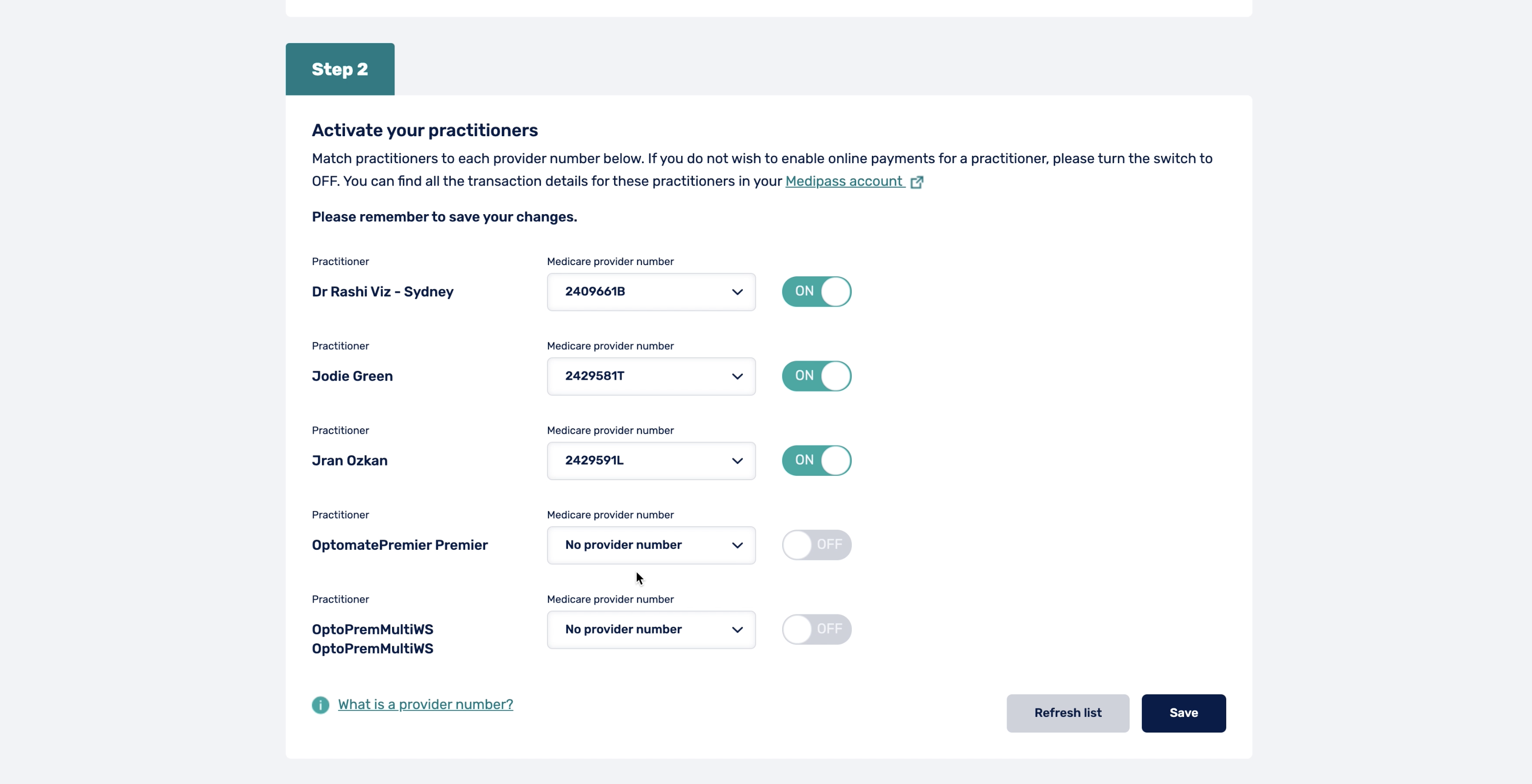Open the 2409661B provider number dropdown
The width and height of the screenshot is (1532, 784).
coord(651,292)
